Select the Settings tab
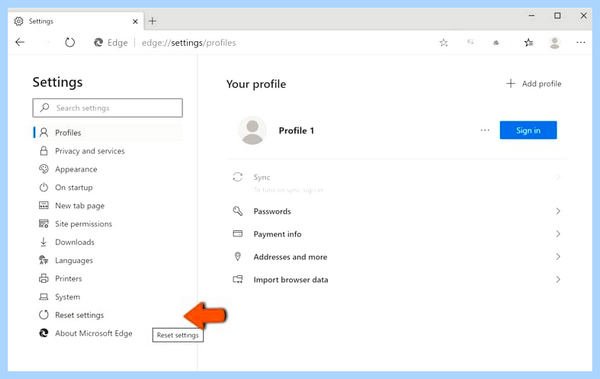 click(77, 21)
